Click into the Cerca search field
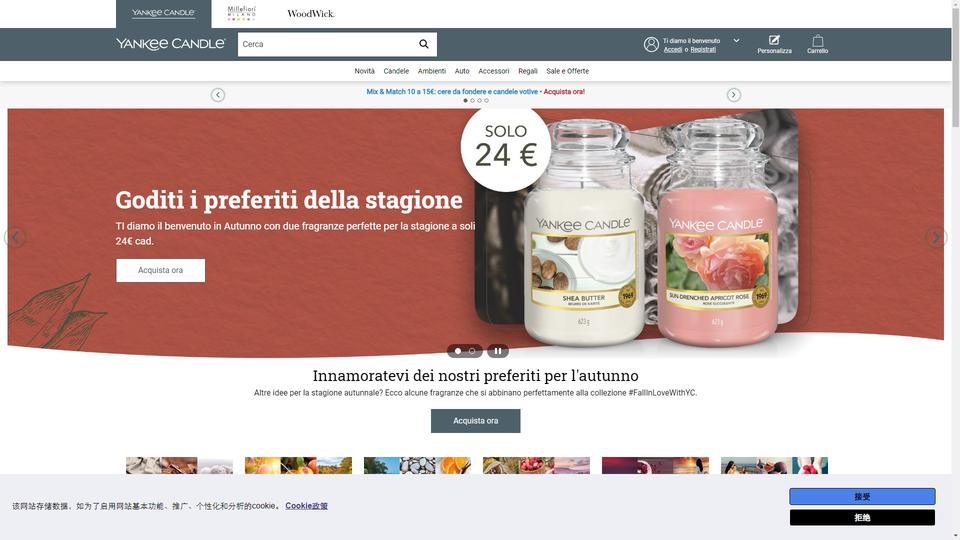The image size is (960, 540). click(326, 44)
